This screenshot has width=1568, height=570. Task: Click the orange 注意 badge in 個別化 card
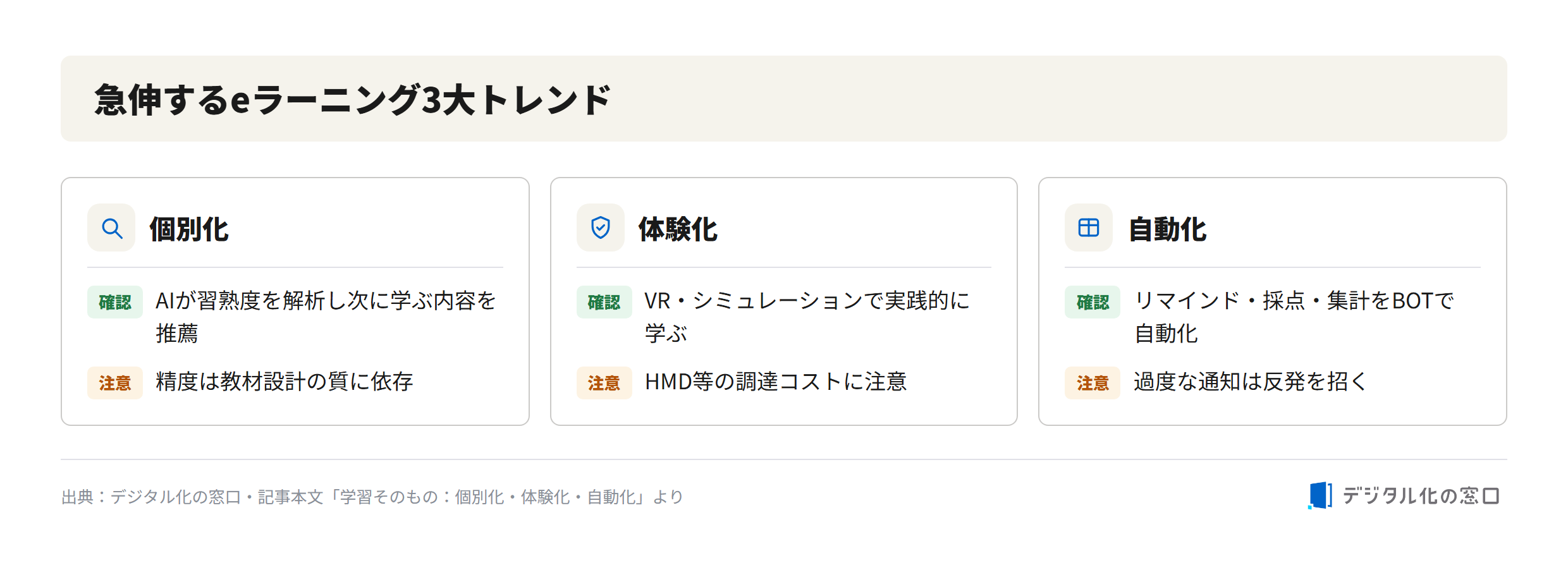pos(115,383)
